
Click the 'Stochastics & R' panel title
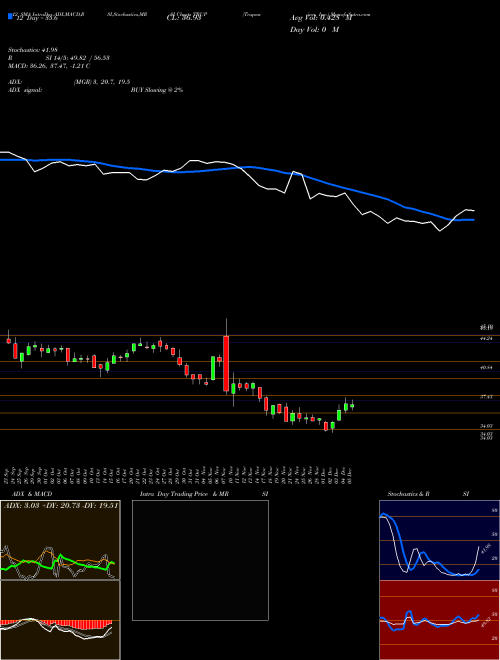click(x=408, y=494)
